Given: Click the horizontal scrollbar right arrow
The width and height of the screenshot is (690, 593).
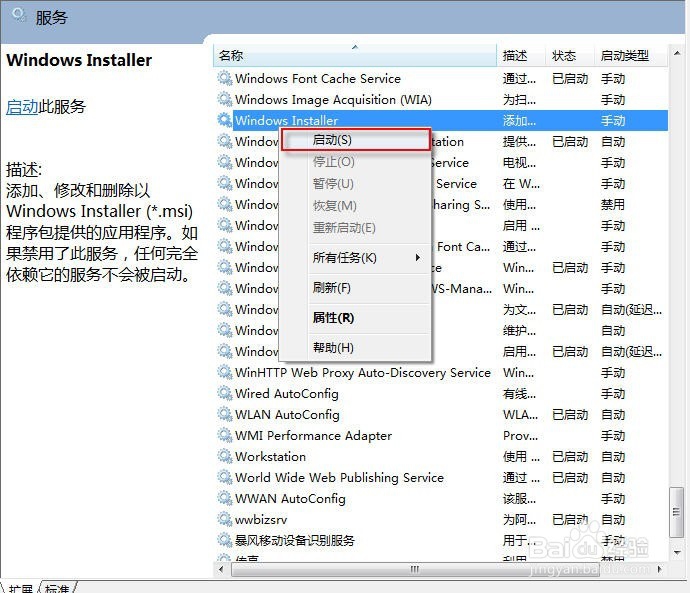Looking at the screenshot, I should (660, 569).
